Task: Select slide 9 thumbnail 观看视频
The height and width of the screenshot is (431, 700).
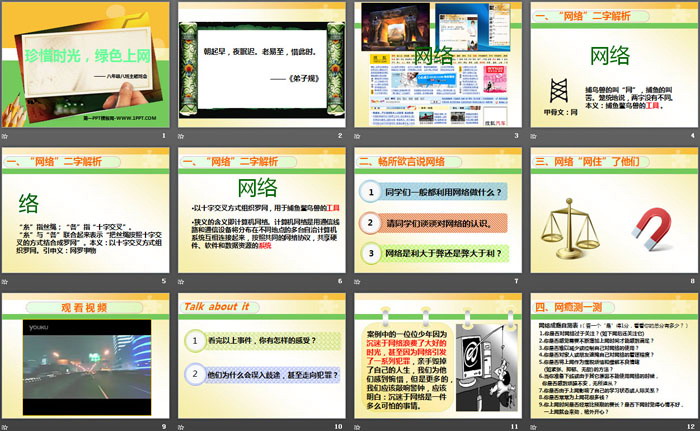Action: point(86,356)
